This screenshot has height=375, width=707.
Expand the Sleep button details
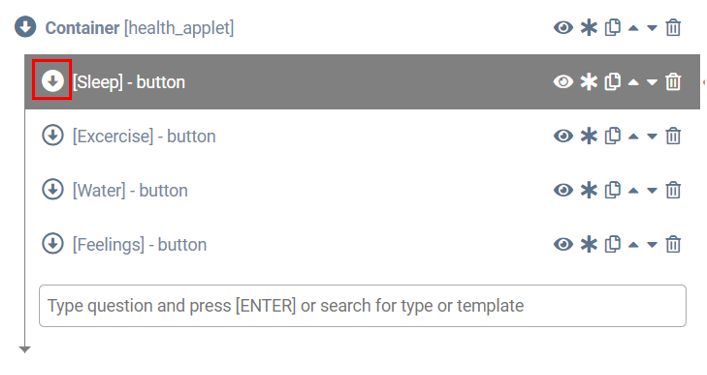tap(53, 81)
